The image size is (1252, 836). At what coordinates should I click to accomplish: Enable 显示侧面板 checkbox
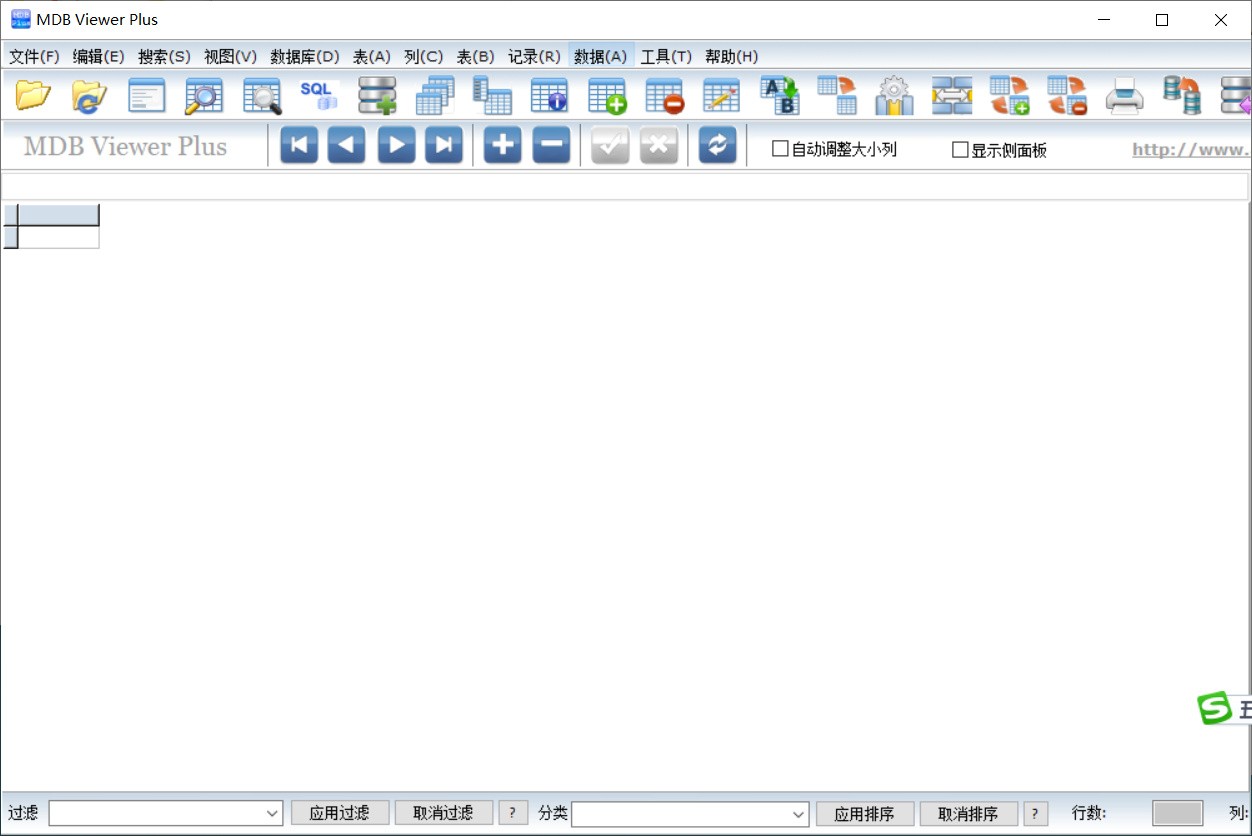click(x=960, y=150)
